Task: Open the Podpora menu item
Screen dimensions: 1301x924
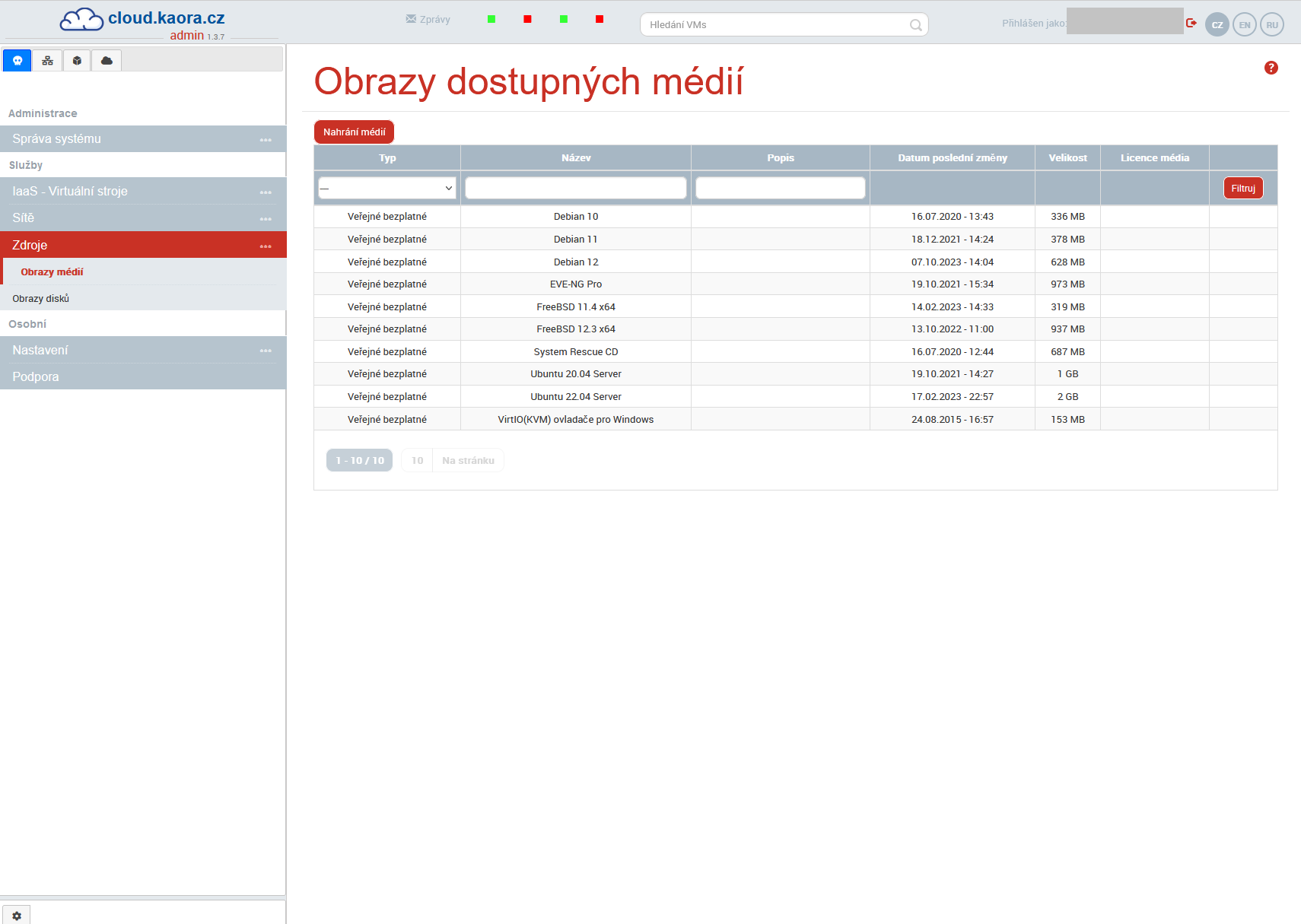Action: (x=36, y=377)
